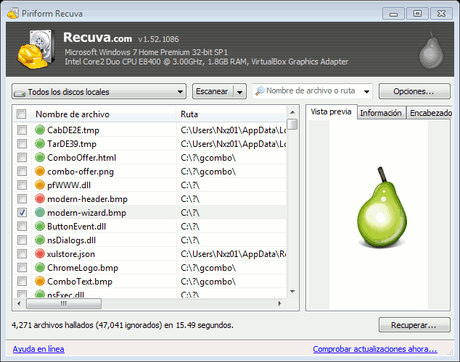Click the green status dot beside CabDE2E.tmp
Viewport: 460px width, 362px height.
click(40, 130)
